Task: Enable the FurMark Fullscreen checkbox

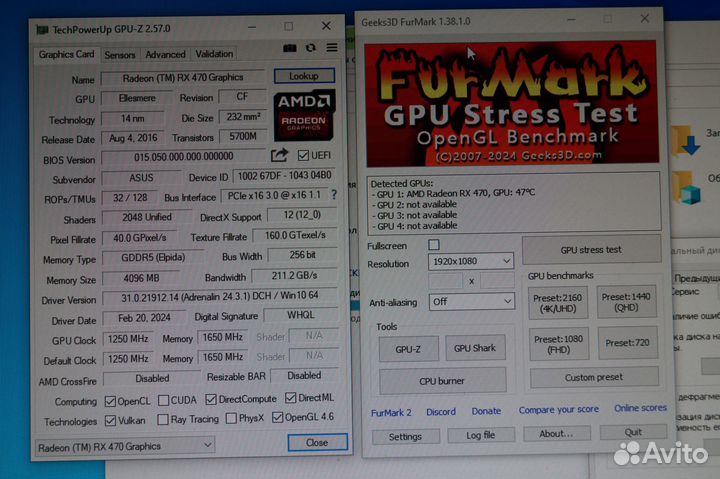Action: (434, 245)
